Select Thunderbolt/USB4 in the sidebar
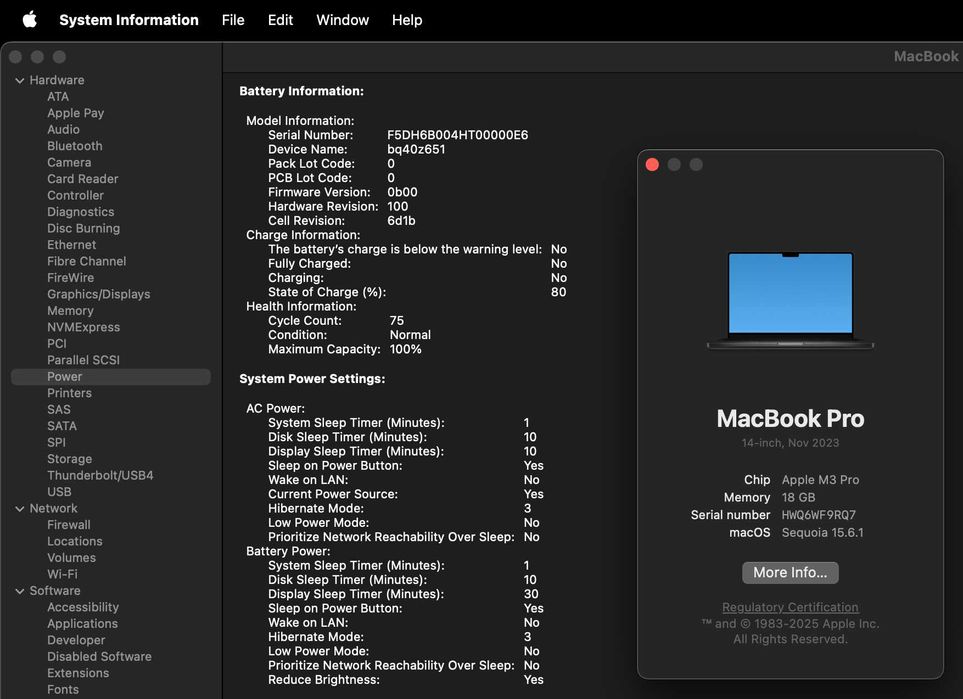This screenshot has height=699, width=963. click(x=100, y=475)
